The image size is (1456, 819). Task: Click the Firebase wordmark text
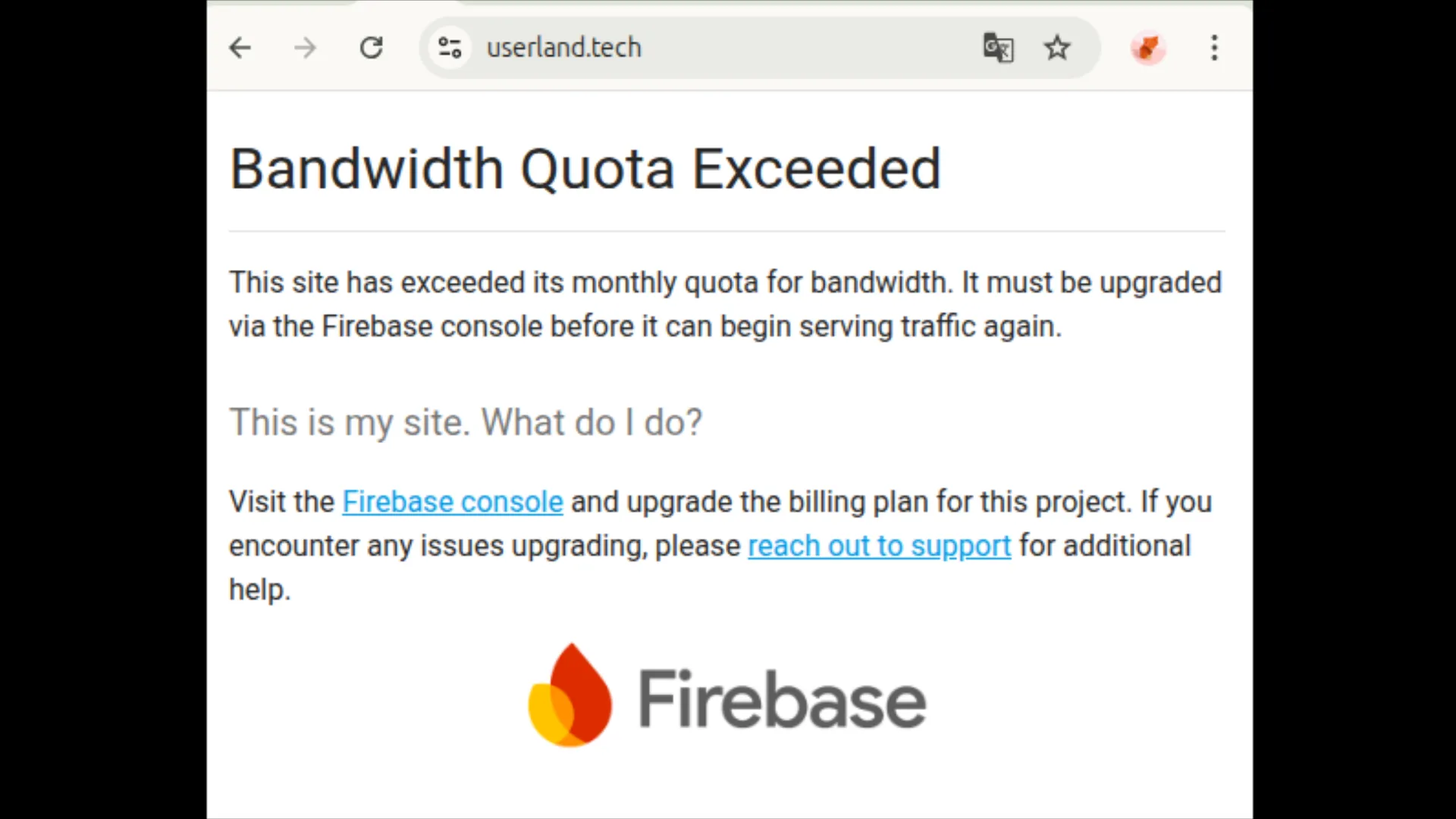783,698
